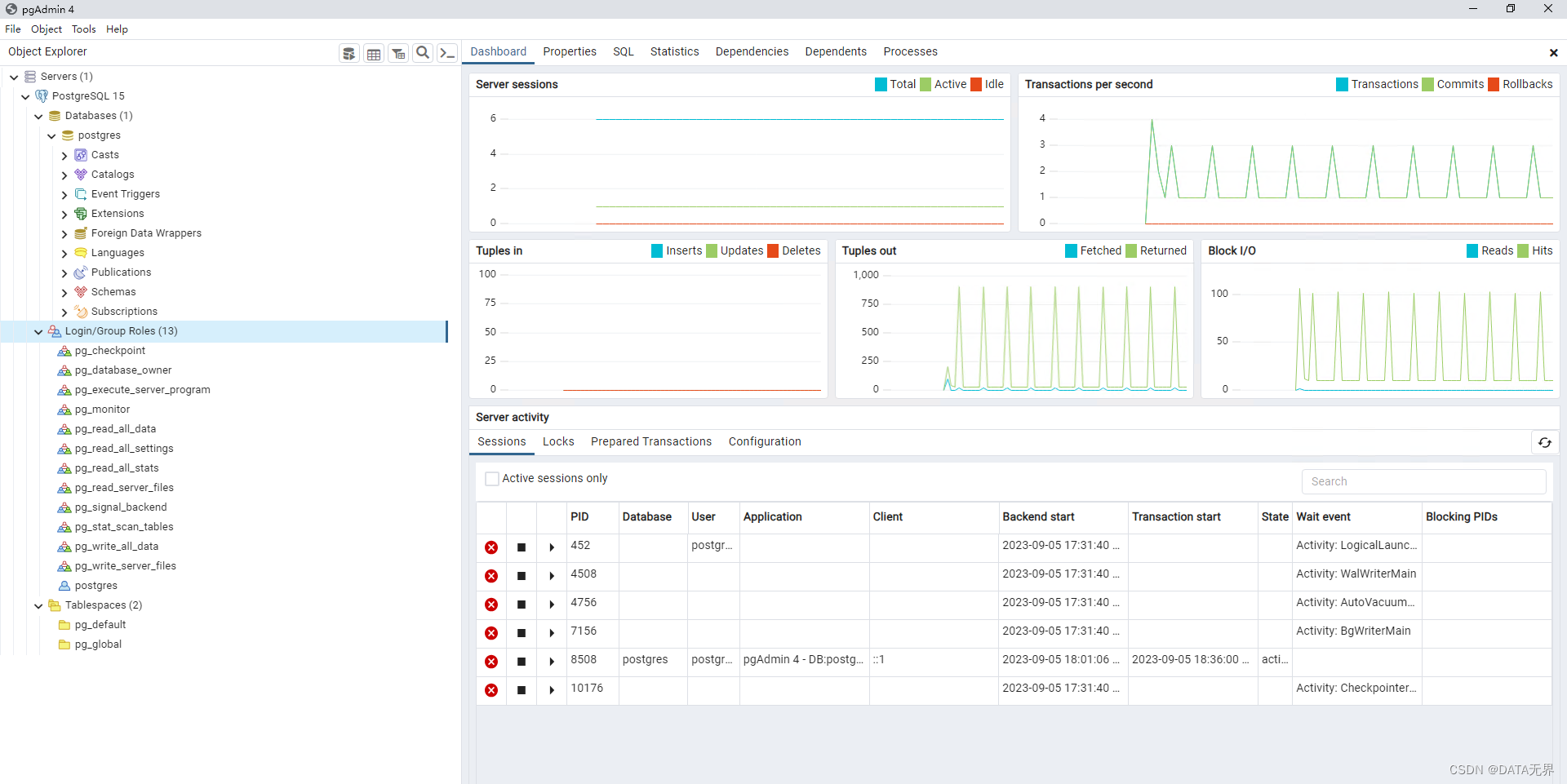Image resolution: width=1567 pixels, height=784 pixels.
Task: Click the Rollbacks legend swatch
Action: [x=1494, y=85]
